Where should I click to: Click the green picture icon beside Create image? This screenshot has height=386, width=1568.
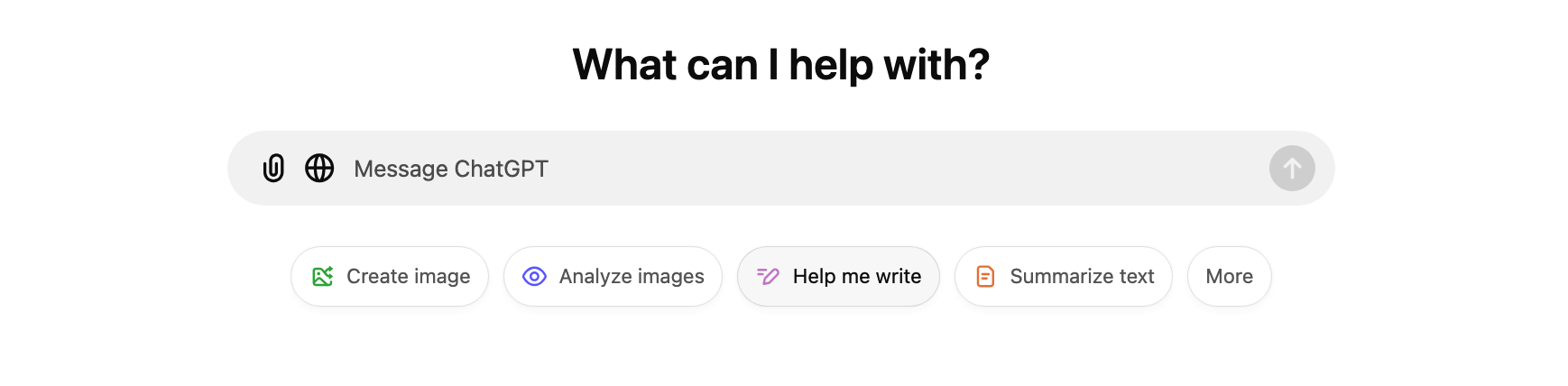(x=322, y=277)
